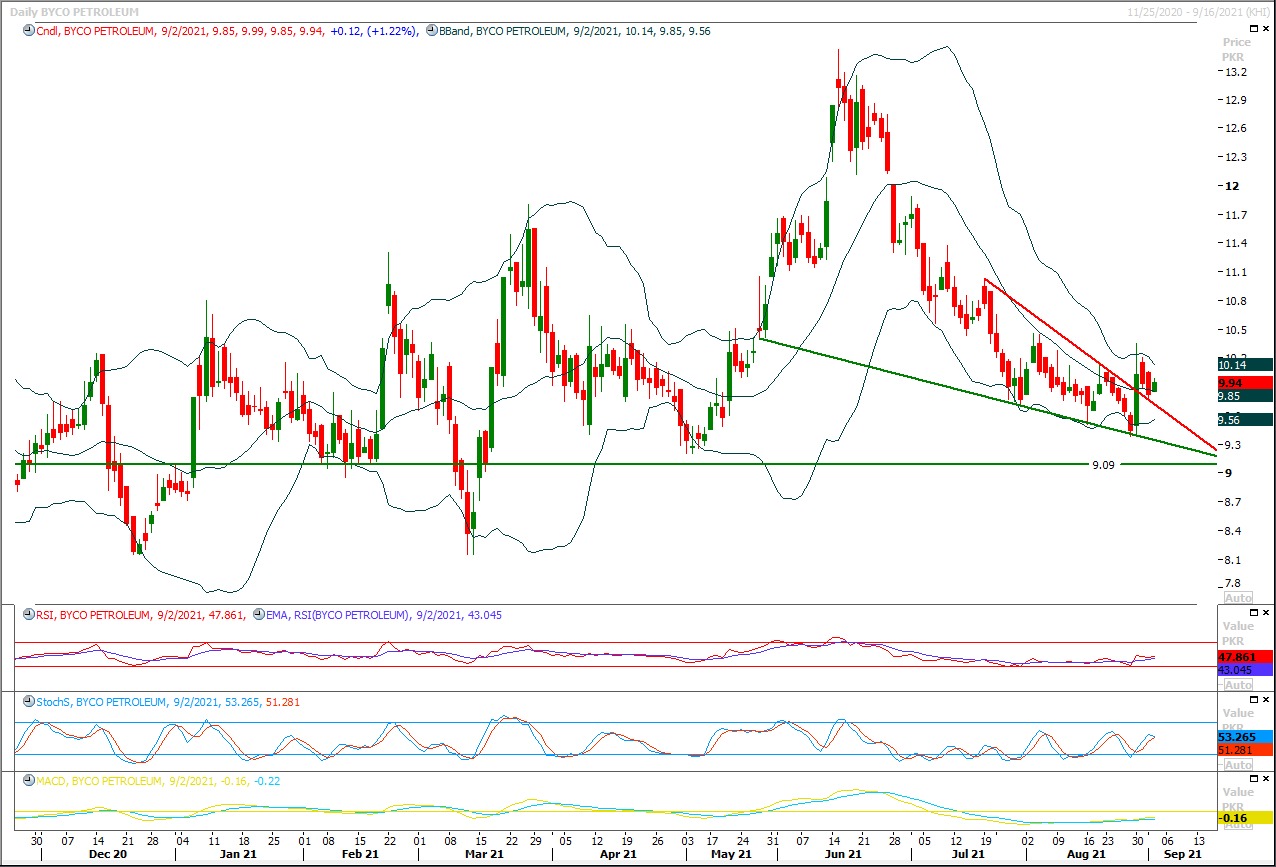Click the red 9.94 last-price axis tag

pyautogui.click(x=1244, y=383)
